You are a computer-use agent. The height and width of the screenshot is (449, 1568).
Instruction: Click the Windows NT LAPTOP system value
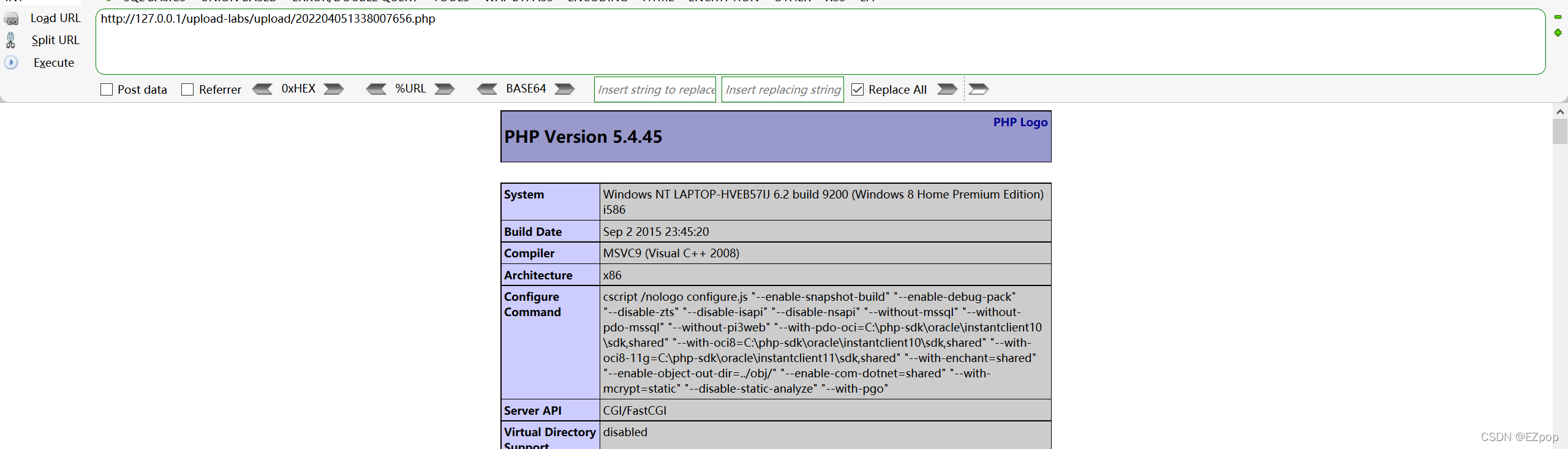point(823,202)
